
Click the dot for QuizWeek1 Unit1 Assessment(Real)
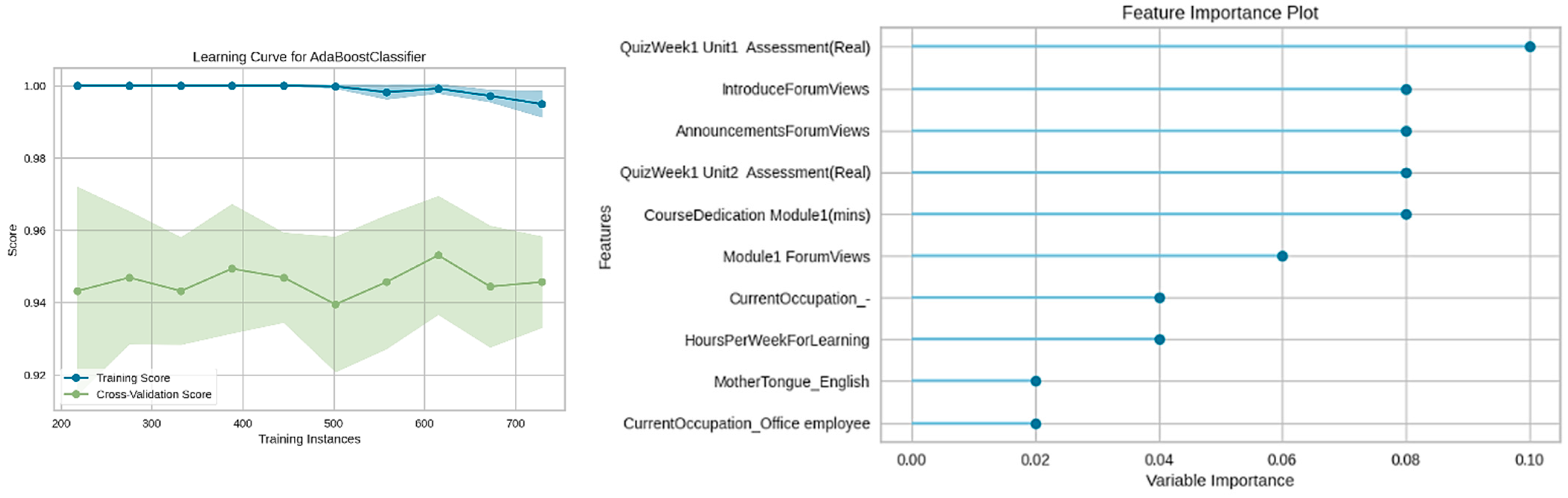point(1530,47)
